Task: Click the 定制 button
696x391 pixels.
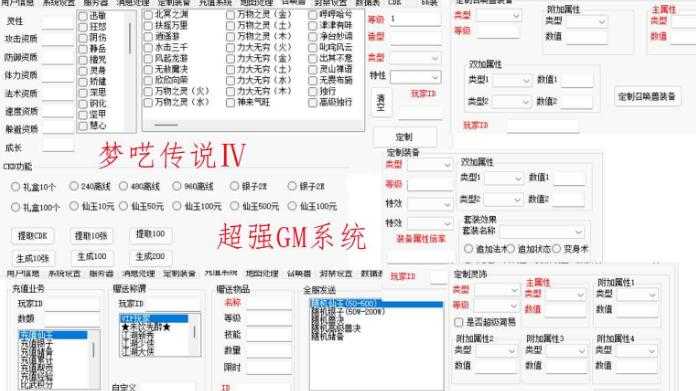Action: tap(404, 137)
